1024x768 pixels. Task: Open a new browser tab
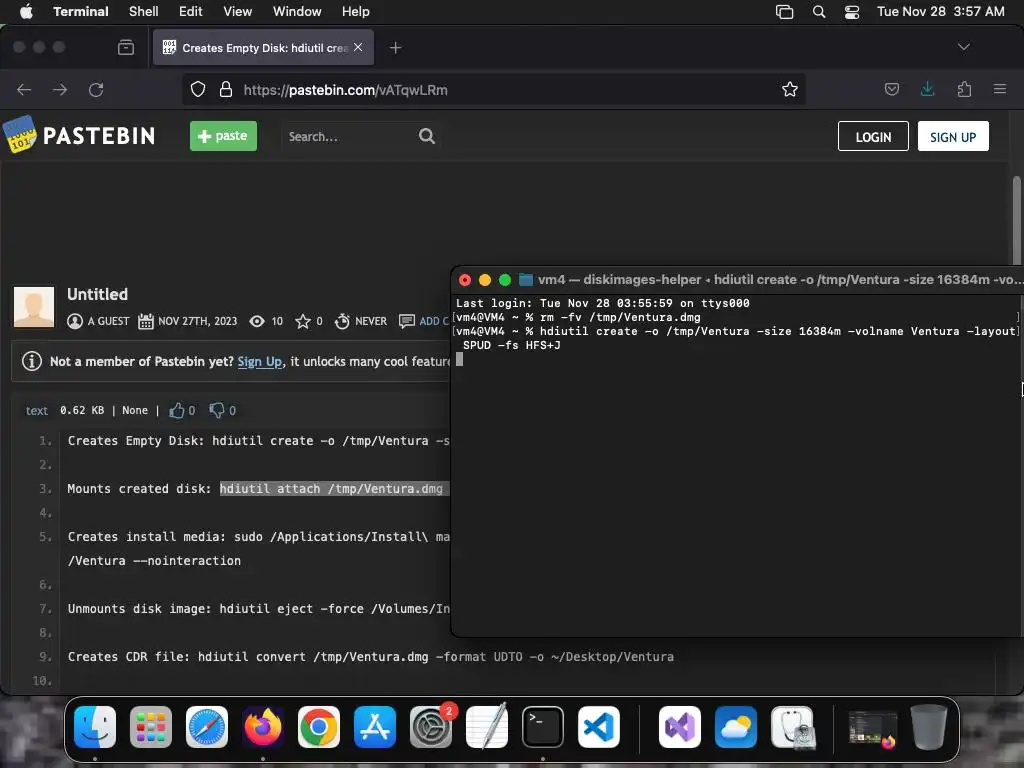[x=396, y=48]
